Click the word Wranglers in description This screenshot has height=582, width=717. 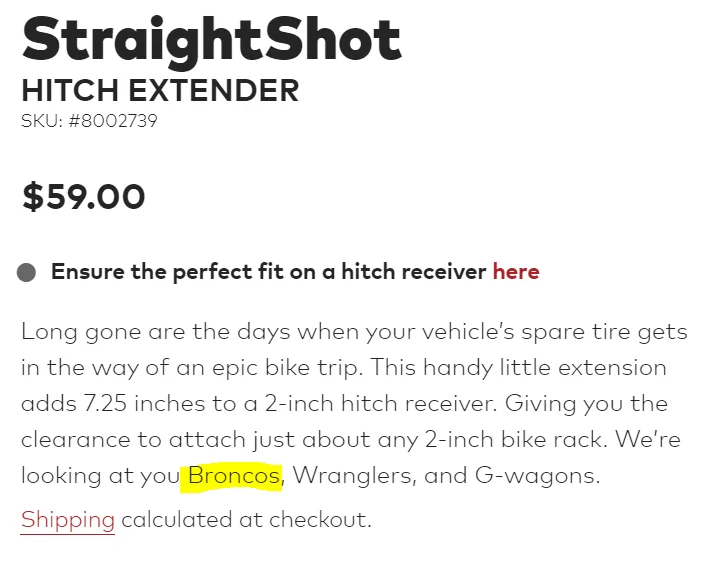click(x=353, y=475)
